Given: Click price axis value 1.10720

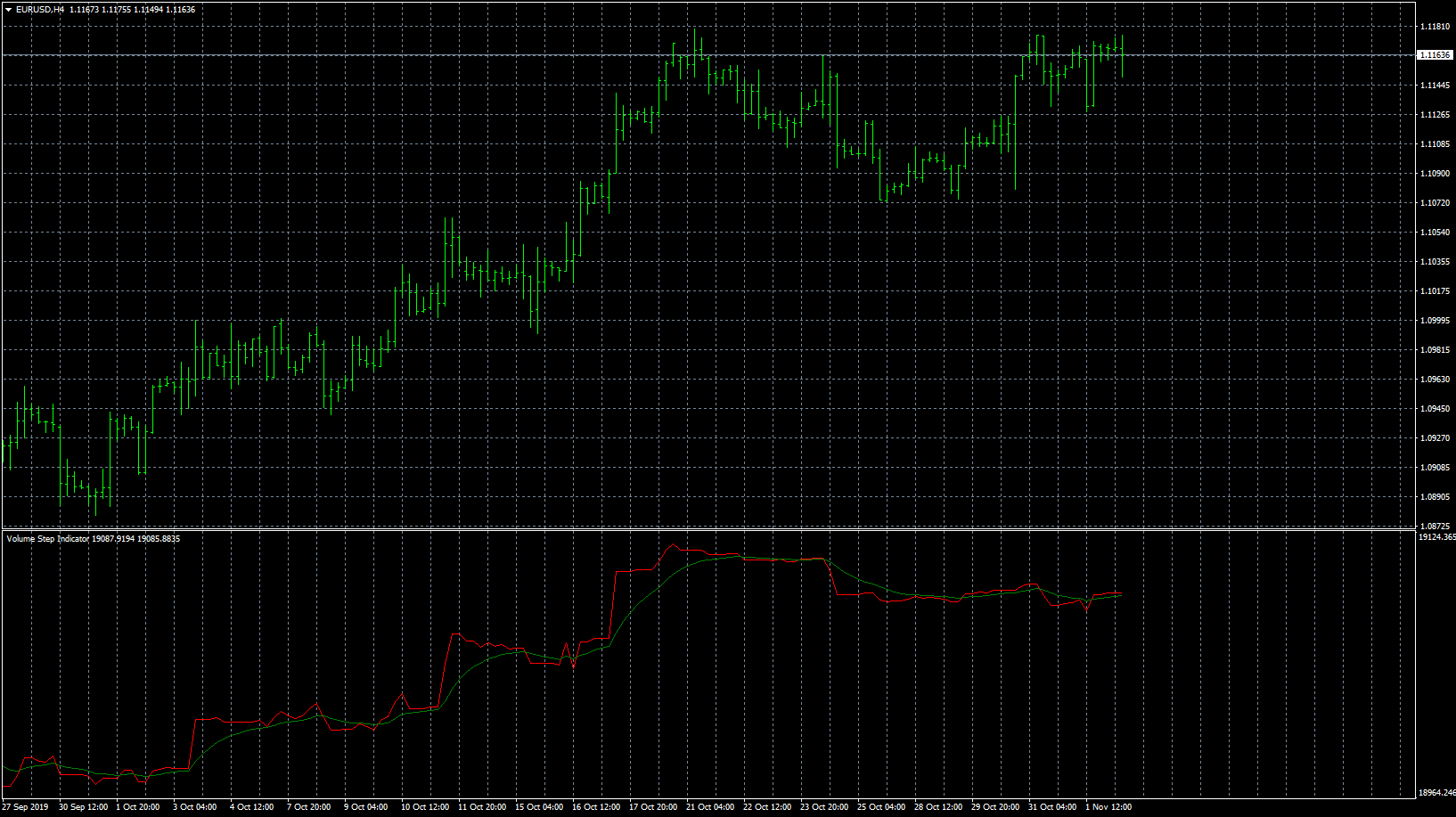Looking at the screenshot, I should [x=1434, y=203].
